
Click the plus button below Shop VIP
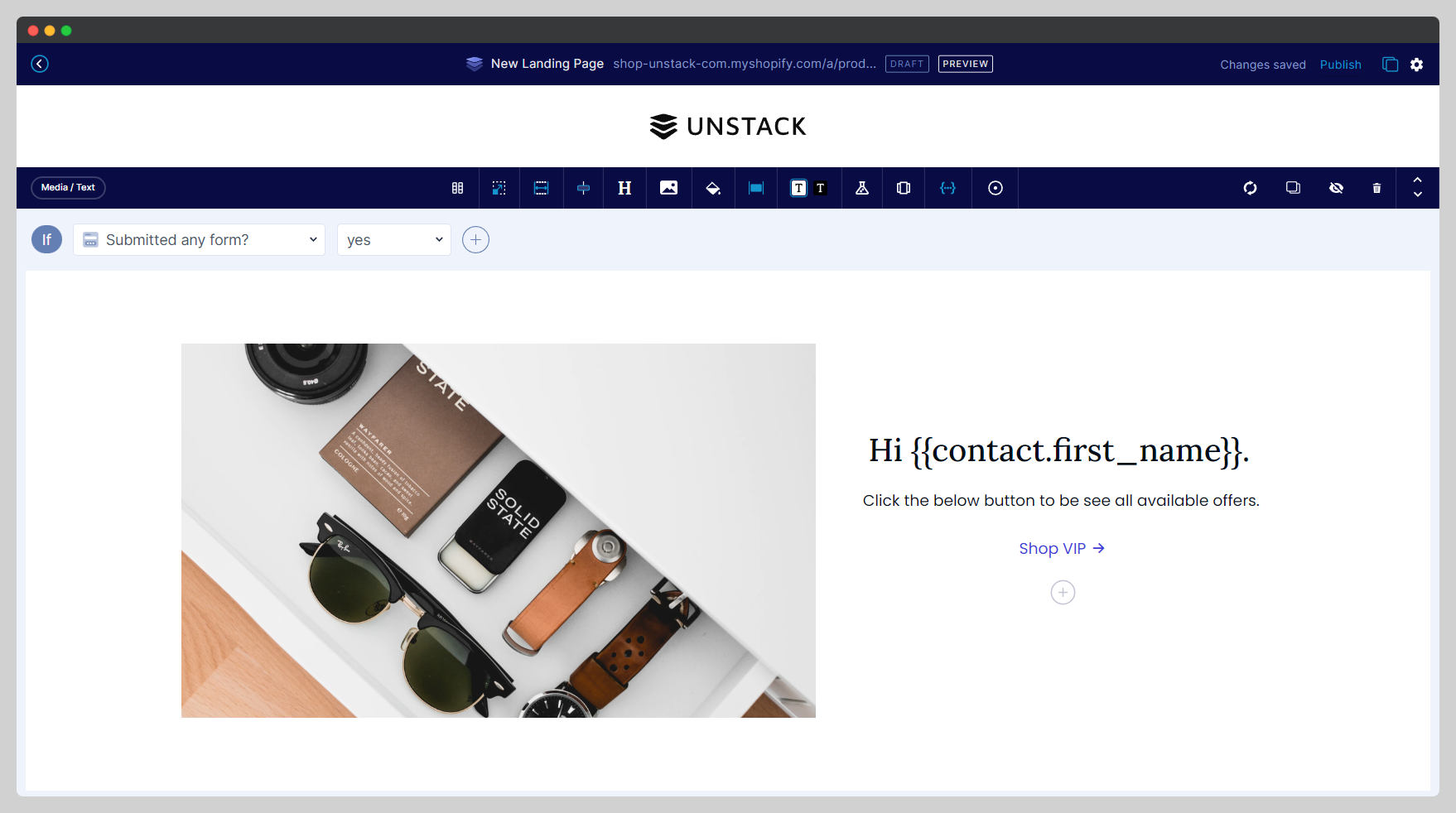[1063, 592]
